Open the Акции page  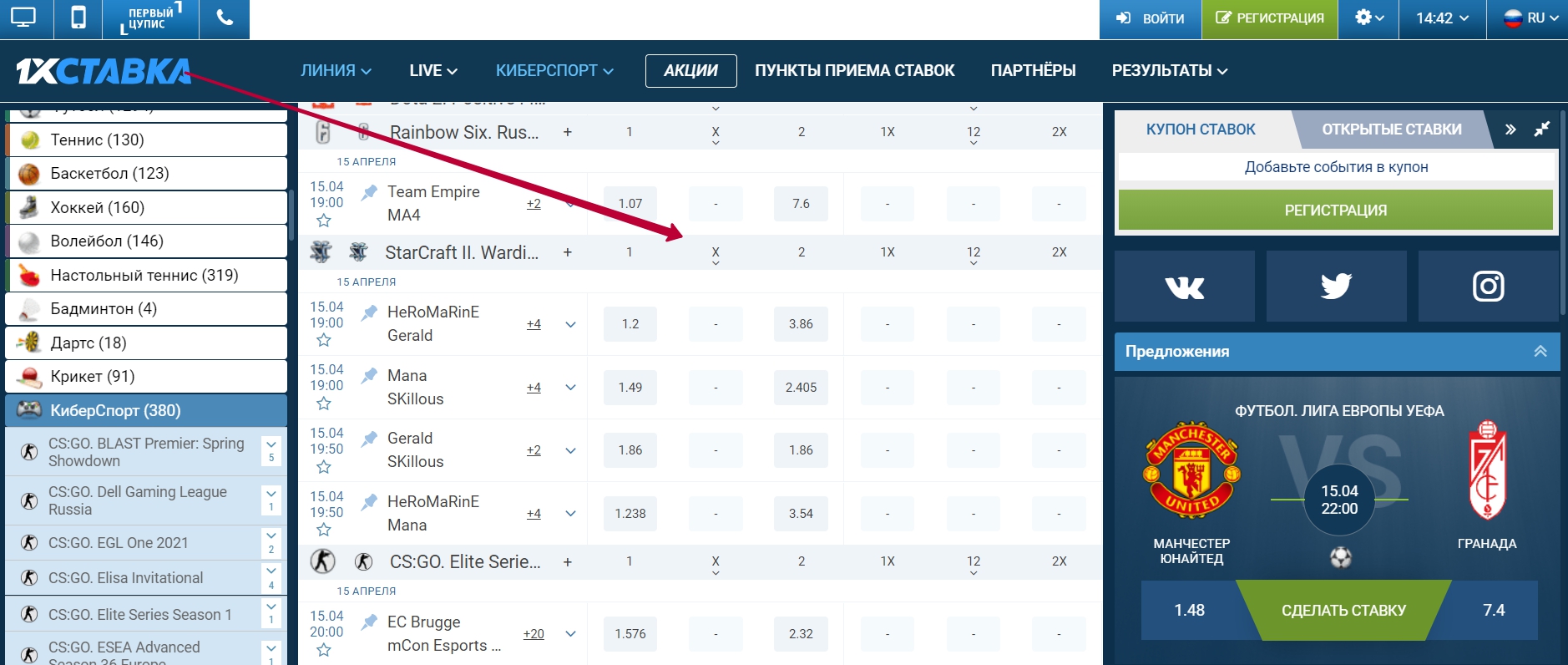(x=690, y=71)
